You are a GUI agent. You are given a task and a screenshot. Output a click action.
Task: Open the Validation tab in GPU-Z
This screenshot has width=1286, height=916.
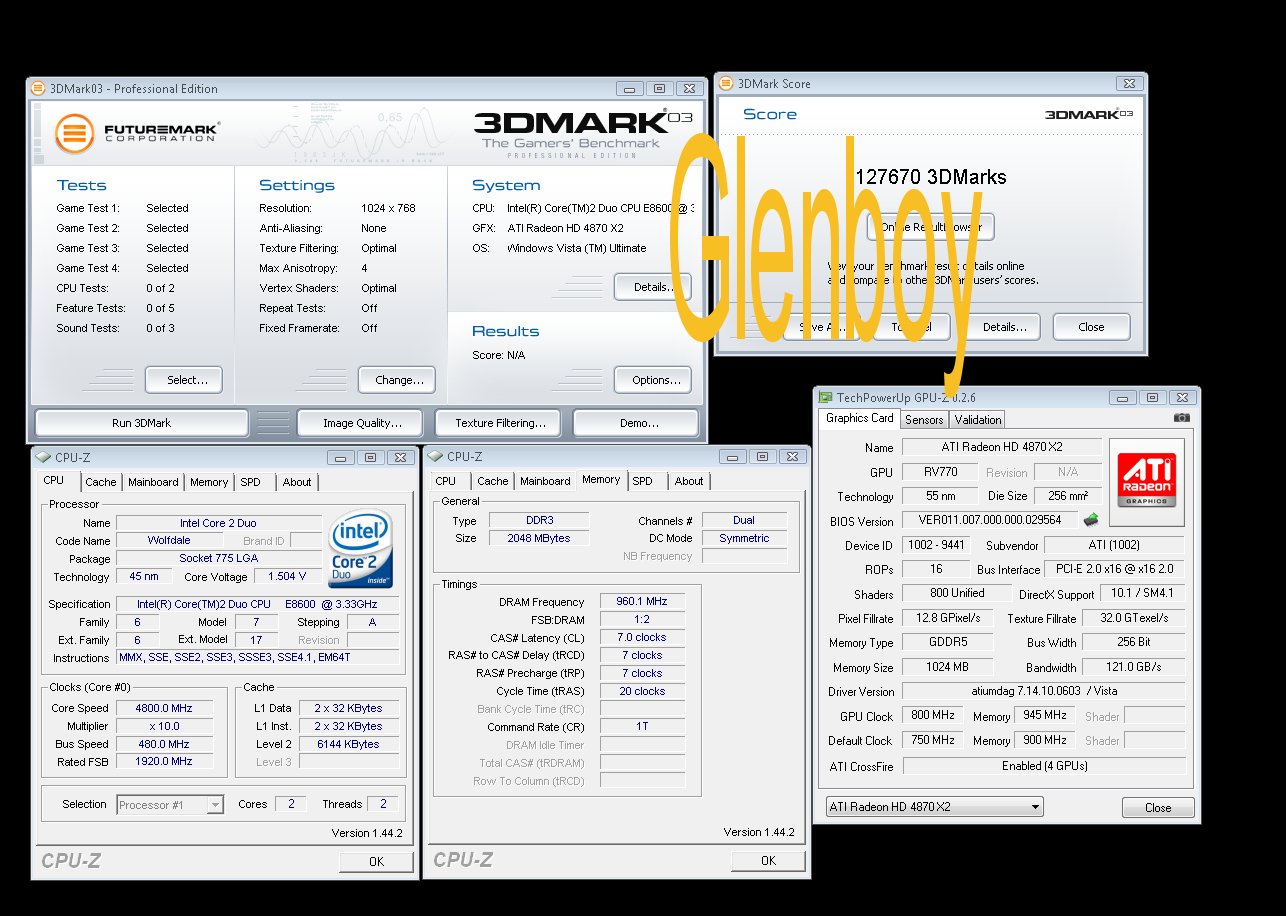click(x=977, y=420)
